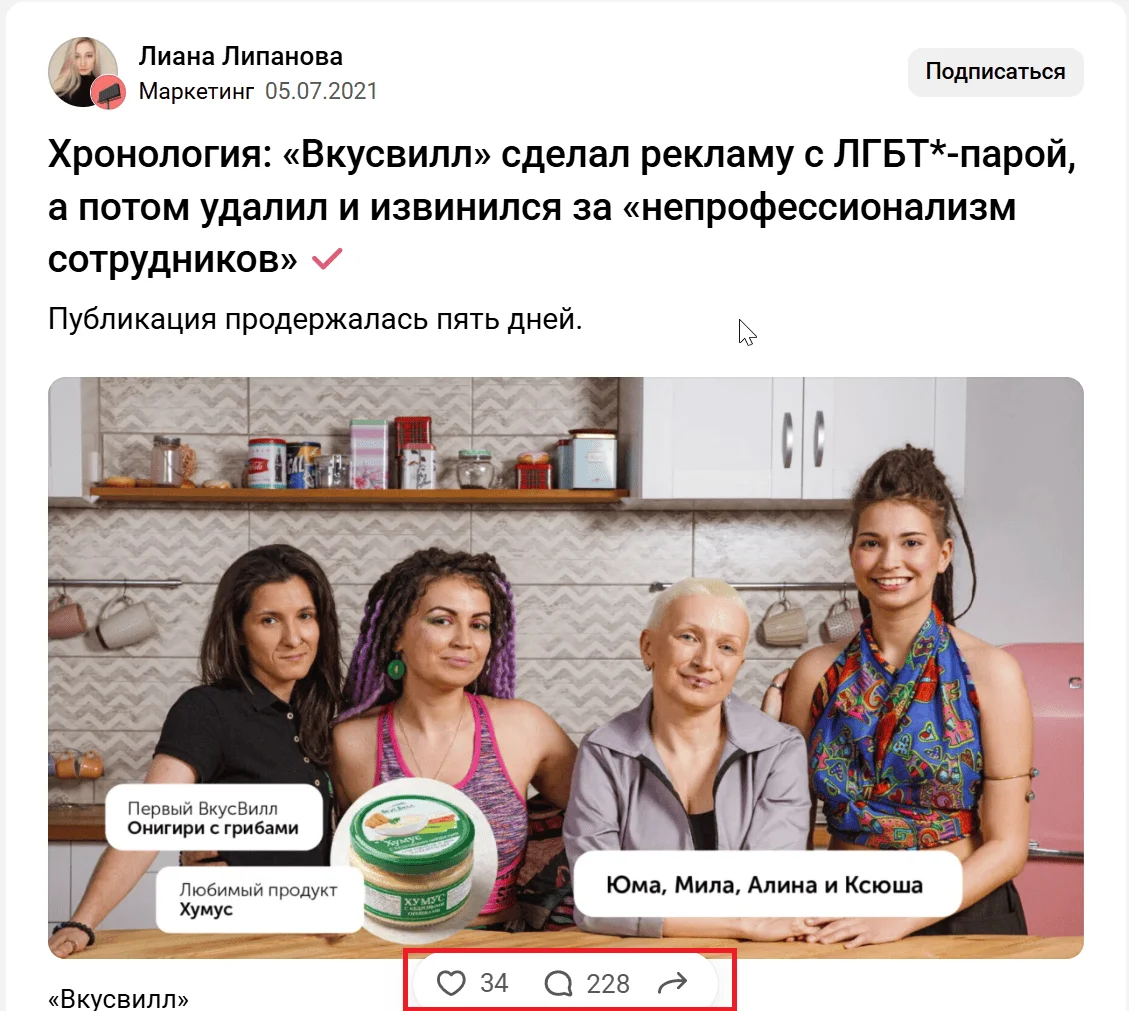Screen dimensions: 1129x1011
Task: Click the subtitle Публикация продержалась пять дней
Action: point(315,319)
